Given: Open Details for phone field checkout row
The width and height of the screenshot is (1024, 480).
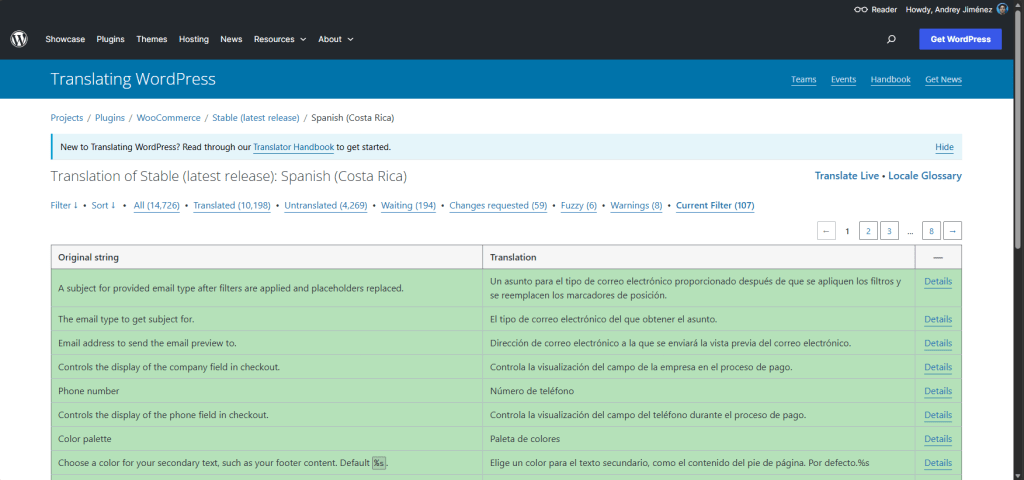Looking at the screenshot, I should point(938,415).
